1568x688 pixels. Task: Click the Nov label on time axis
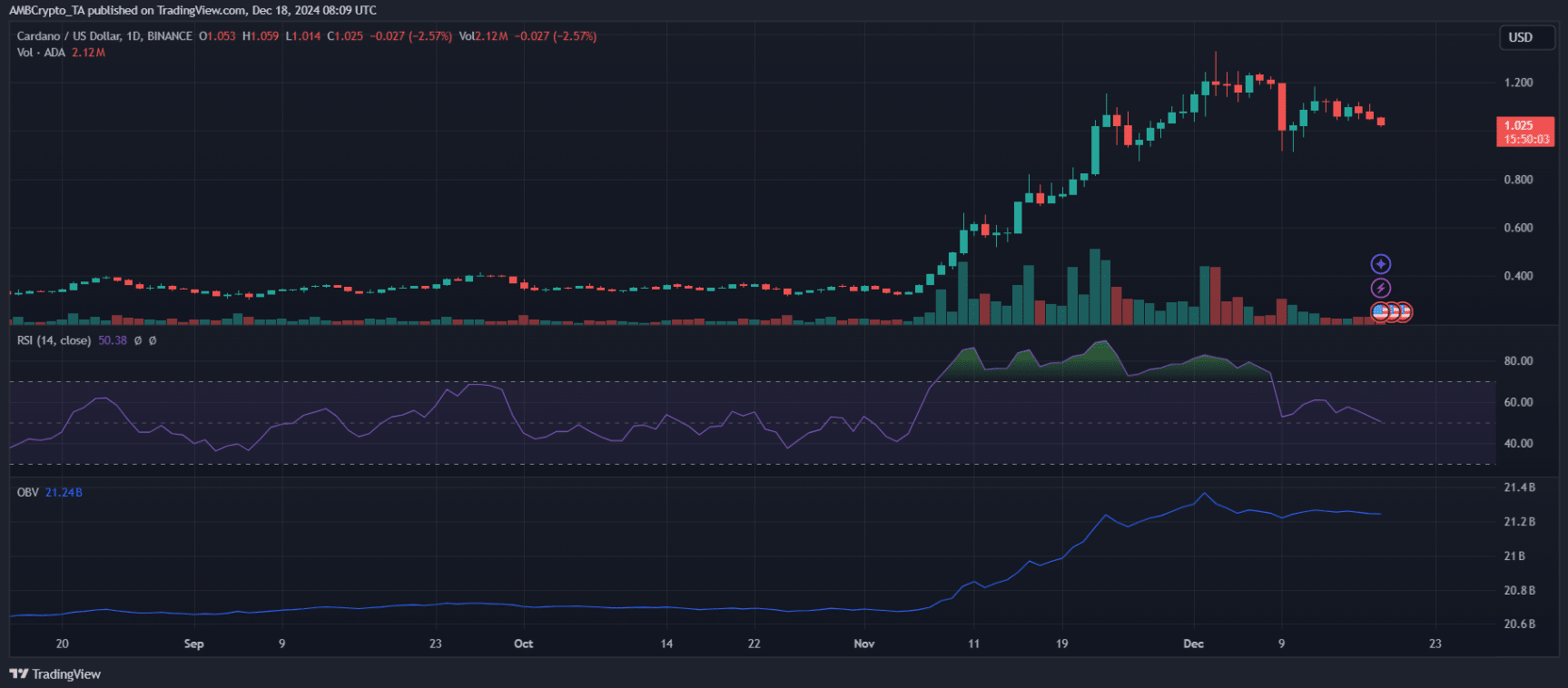tap(863, 644)
